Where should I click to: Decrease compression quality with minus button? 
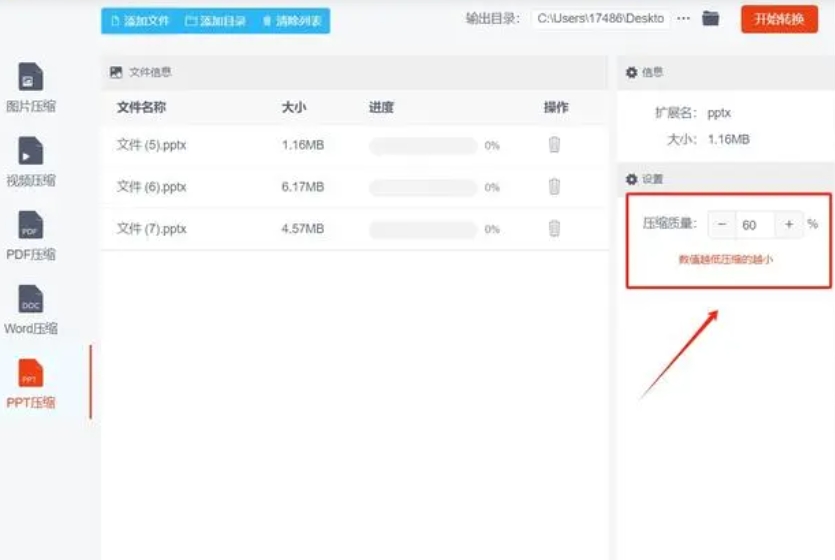point(722,224)
